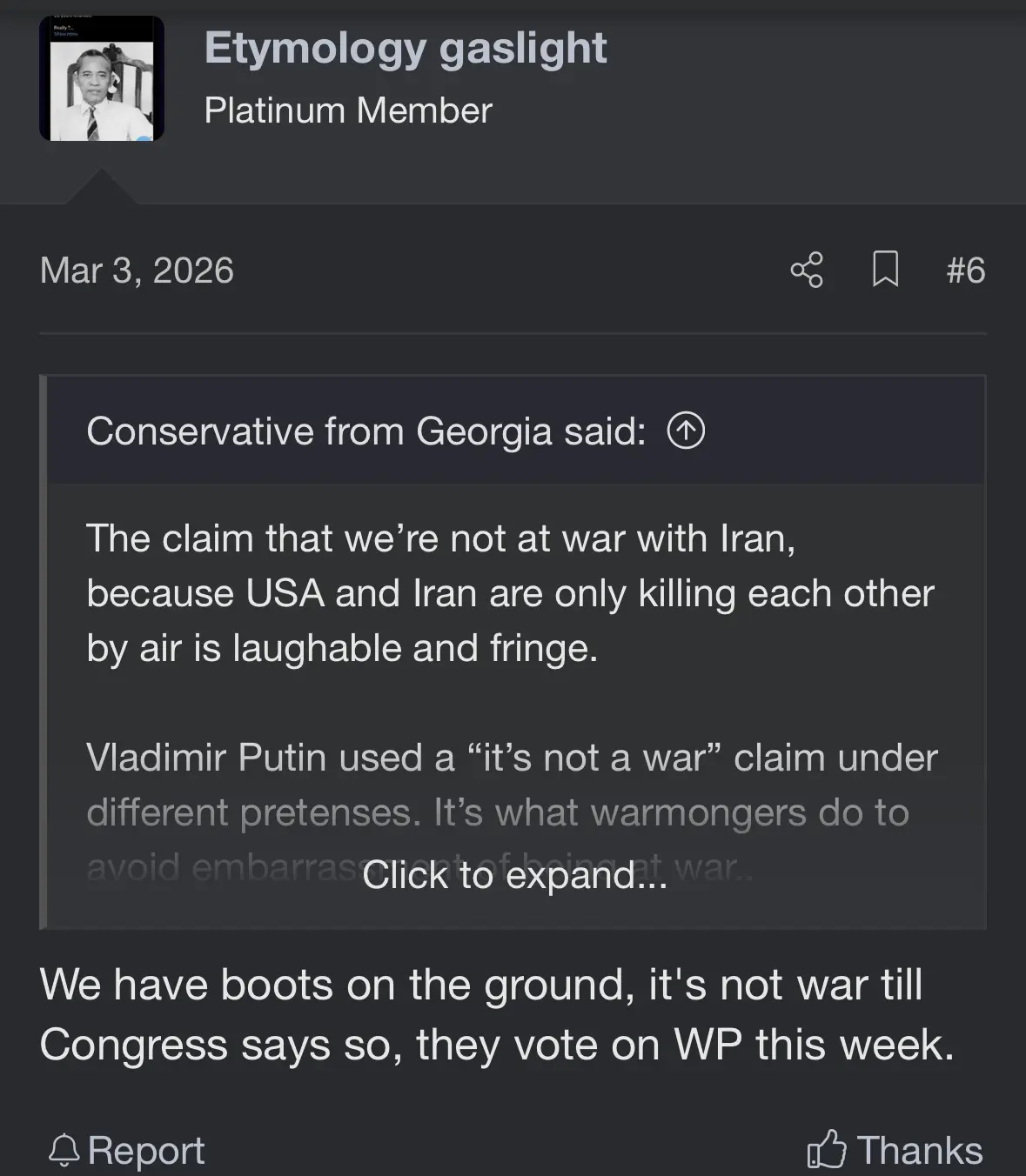Open the #6 post number permalink
This screenshot has height=1176, width=1026.
click(x=965, y=271)
